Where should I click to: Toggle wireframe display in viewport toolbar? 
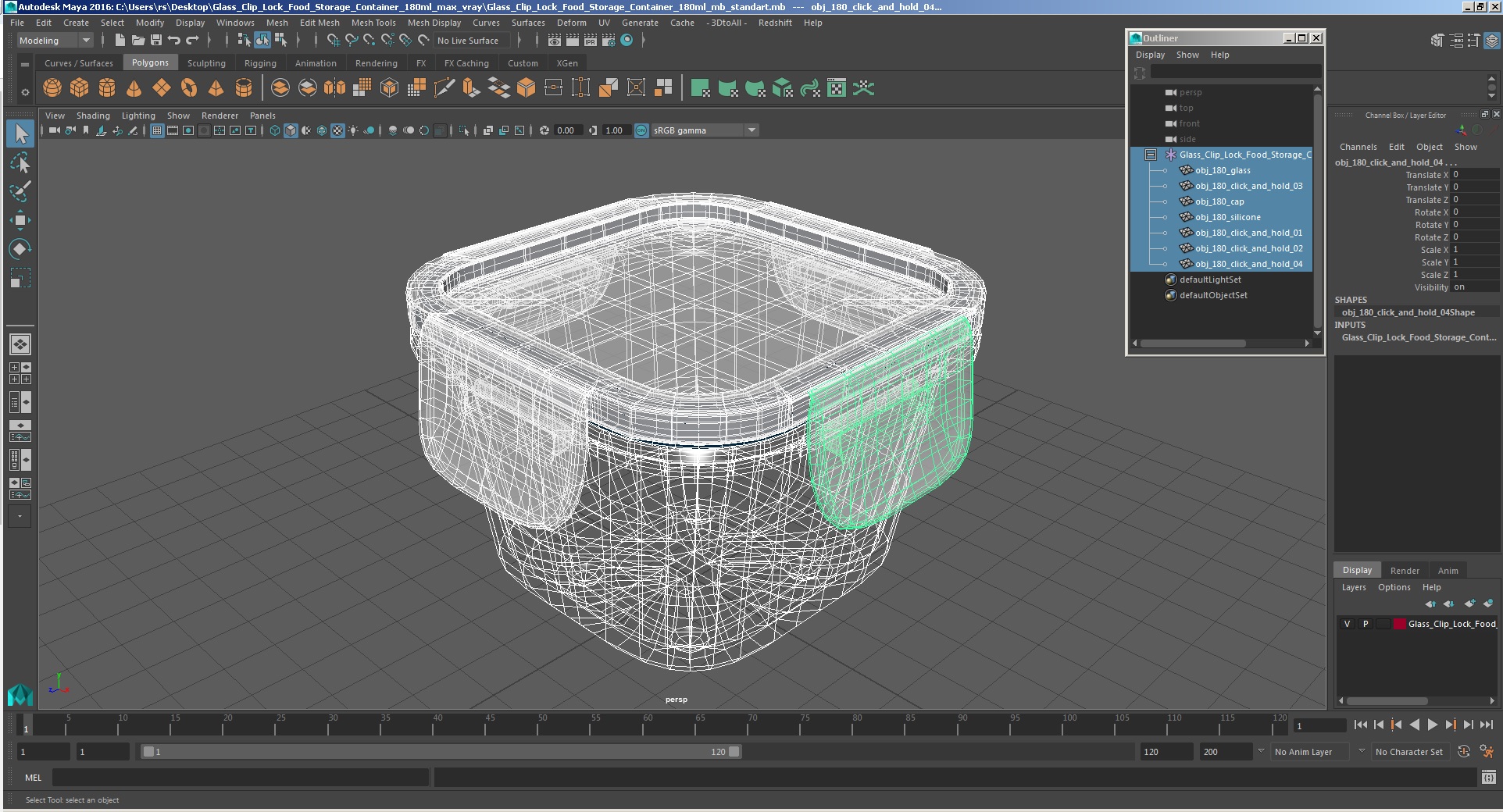pyautogui.click(x=275, y=130)
